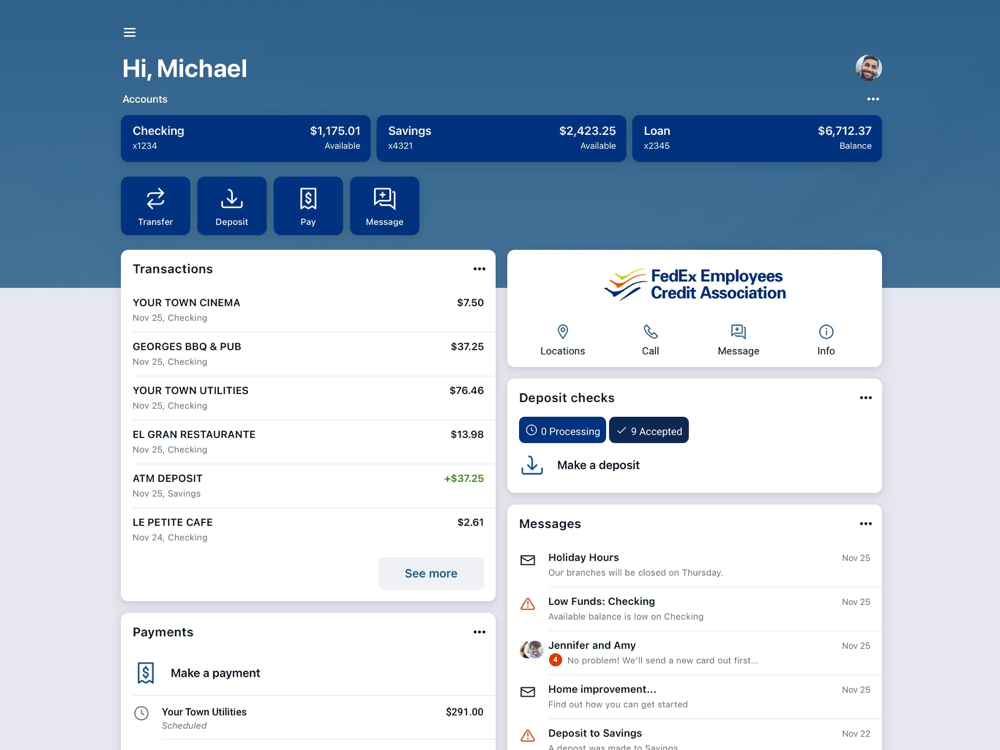Open YOUR TOWN CINEMA transaction
Viewport: 1000px width, 750px height.
pos(308,310)
